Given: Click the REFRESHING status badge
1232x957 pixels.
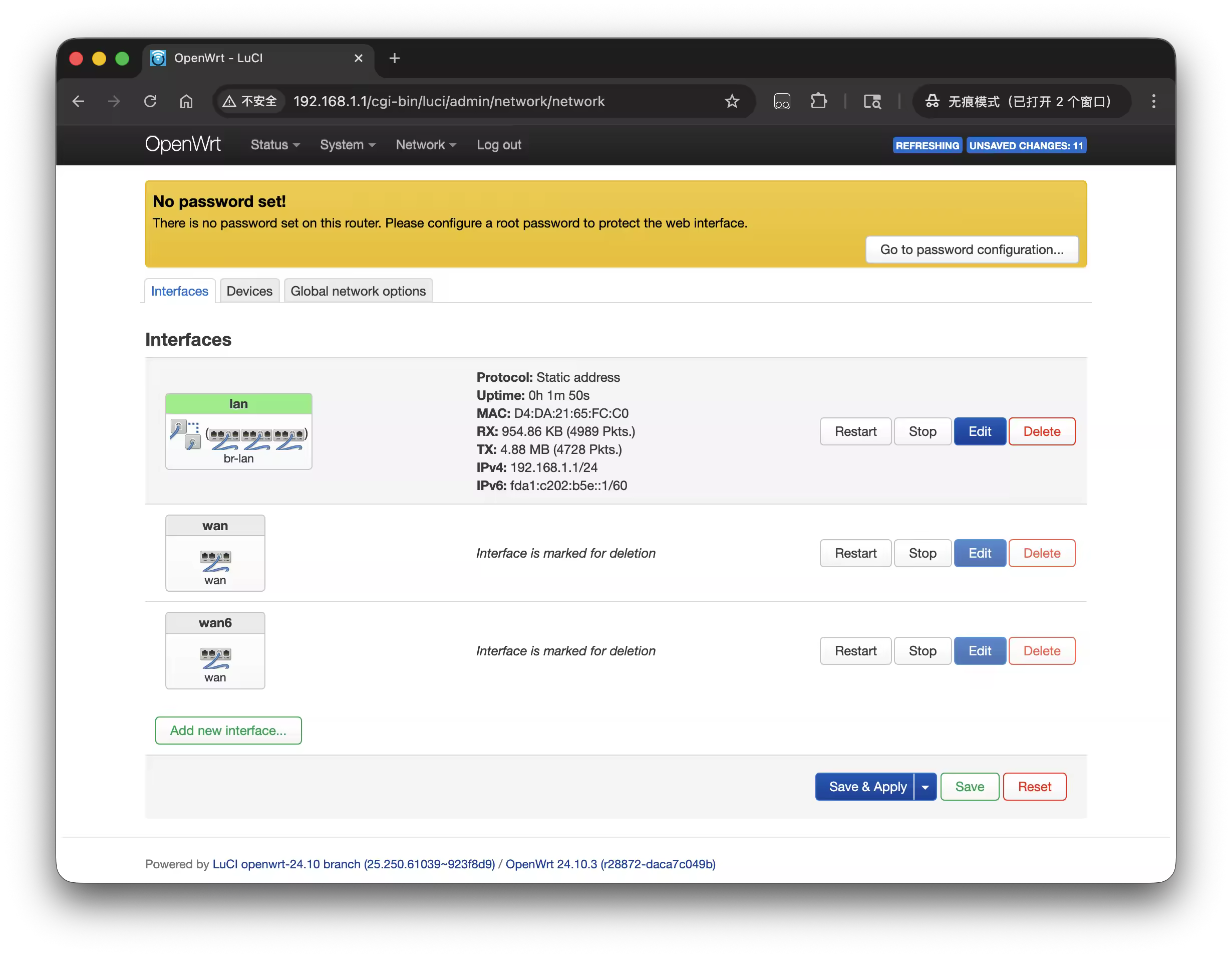Looking at the screenshot, I should (x=928, y=146).
